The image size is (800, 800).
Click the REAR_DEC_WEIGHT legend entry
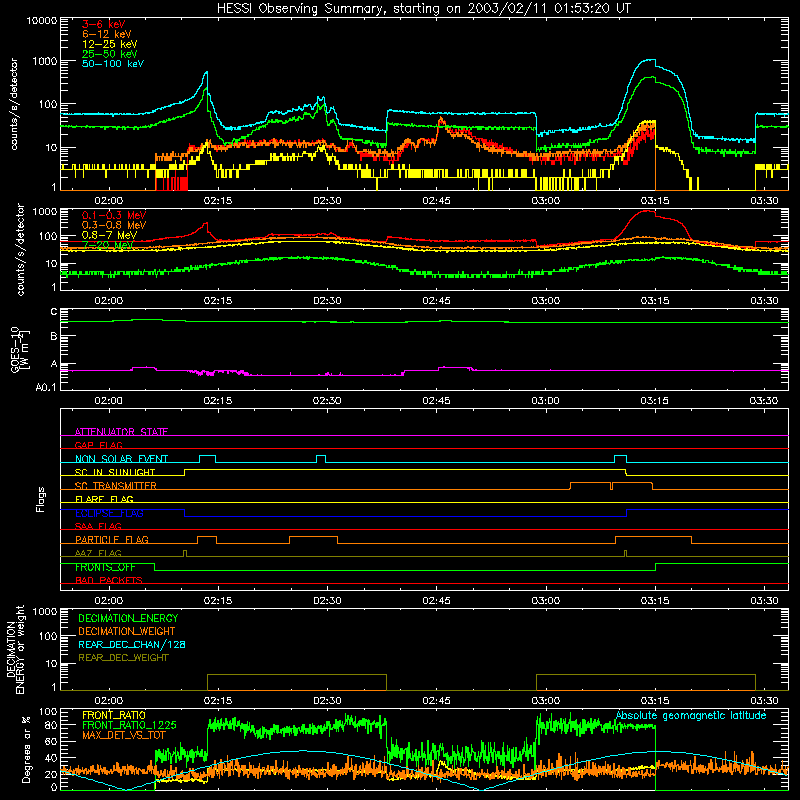pyautogui.click(x=123, y=658)
